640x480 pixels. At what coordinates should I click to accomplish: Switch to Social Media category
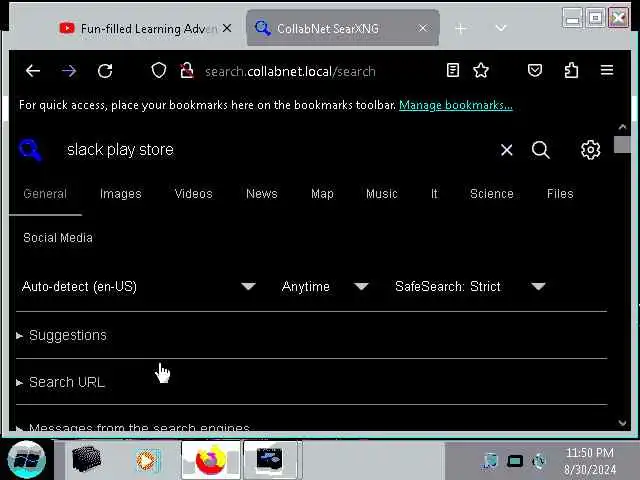(58, 238)
